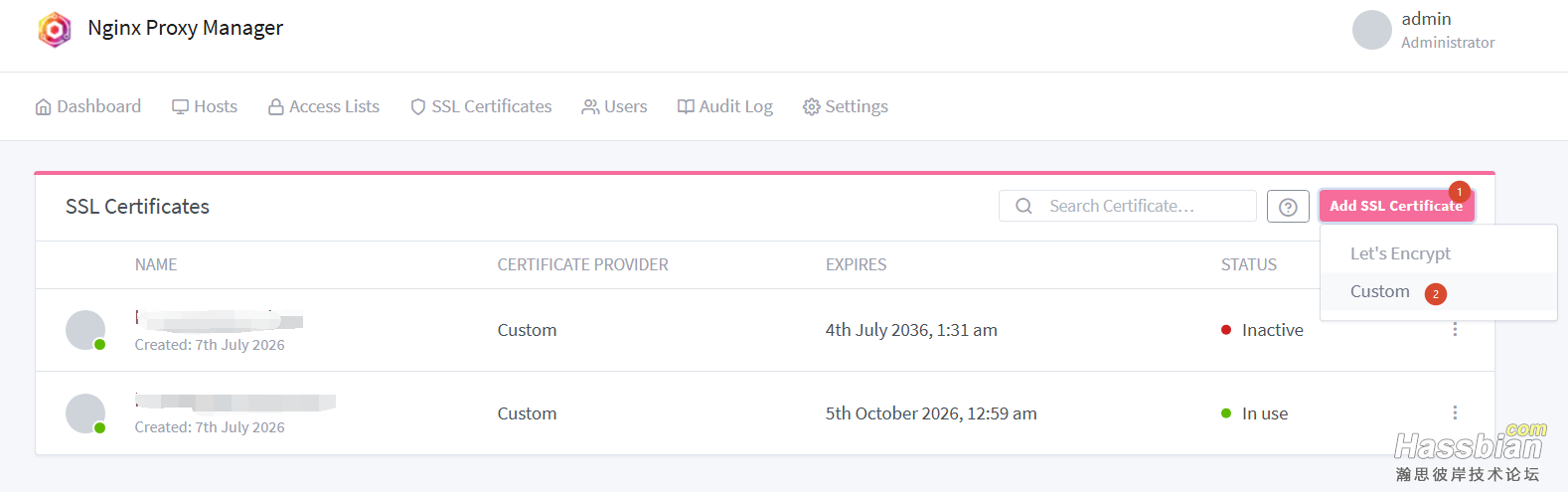Click avatar of second certificate row
This screenshot has width=1568, height=492.
click(85, 413)
